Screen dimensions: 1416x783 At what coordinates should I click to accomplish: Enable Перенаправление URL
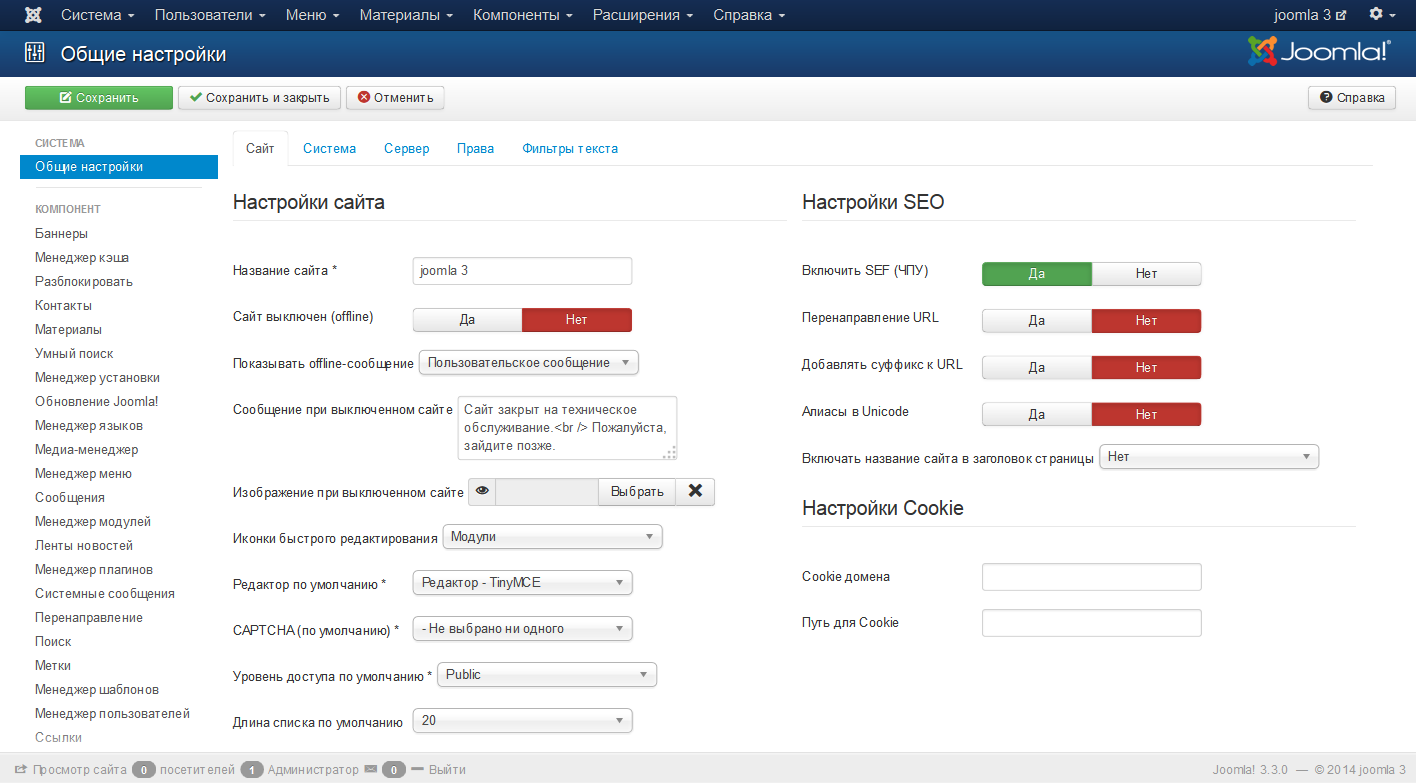point(1036,319)
